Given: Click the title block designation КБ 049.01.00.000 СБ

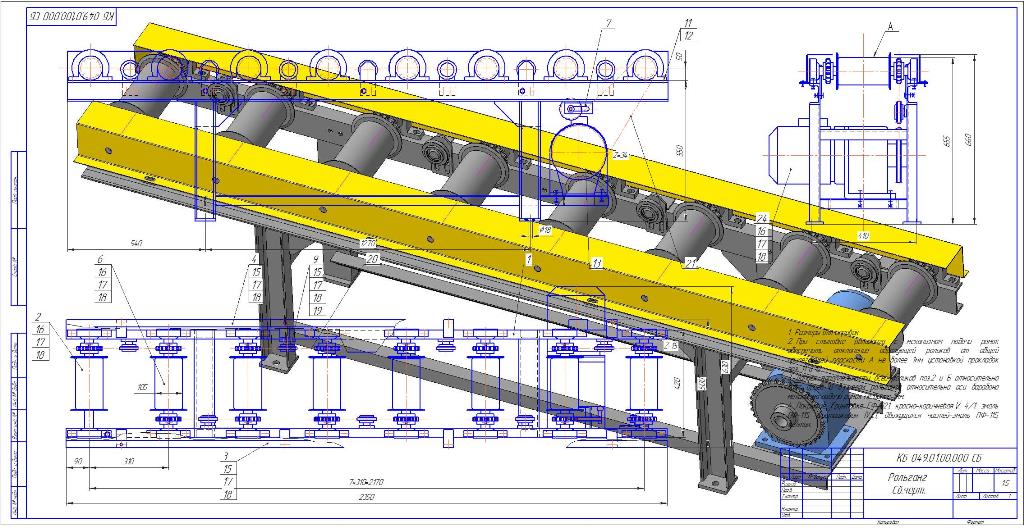Looking at the screenshot, I should [940, 457].
